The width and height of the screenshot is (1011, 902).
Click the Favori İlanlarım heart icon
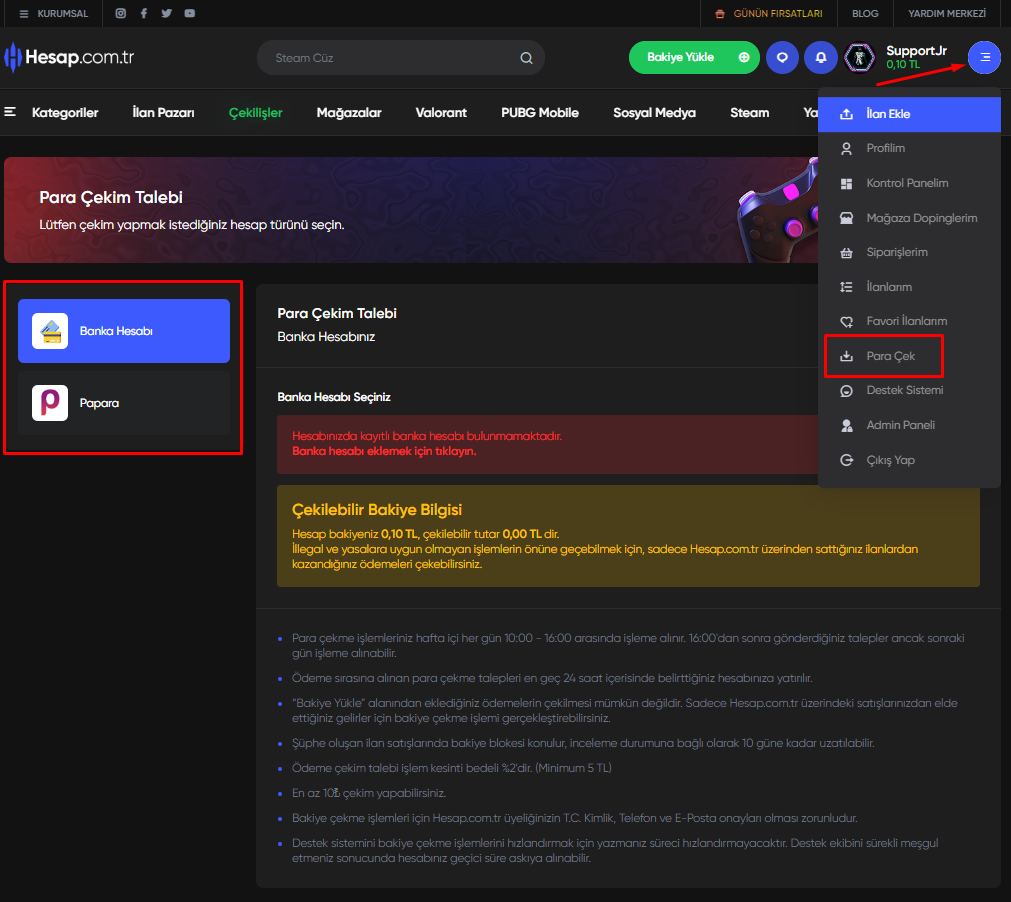pos(847,321)
